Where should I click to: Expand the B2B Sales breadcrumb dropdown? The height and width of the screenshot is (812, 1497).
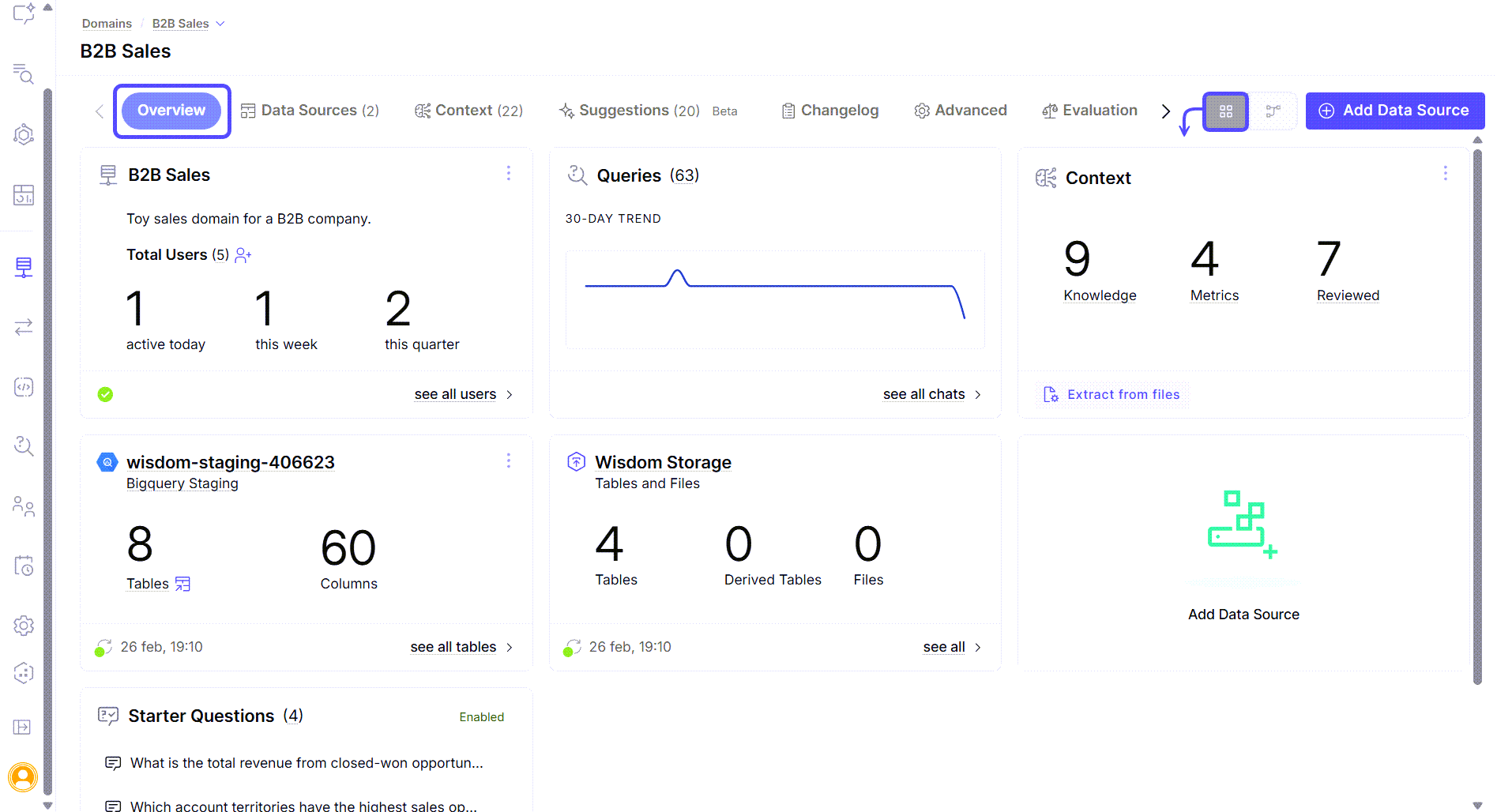coord(219,23)
